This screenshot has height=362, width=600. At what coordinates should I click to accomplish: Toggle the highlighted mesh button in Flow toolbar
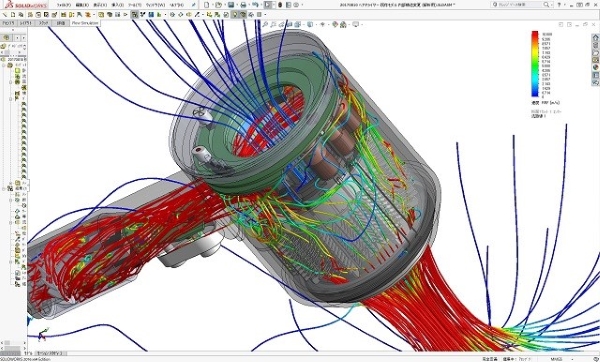click(x=243, y=15)
